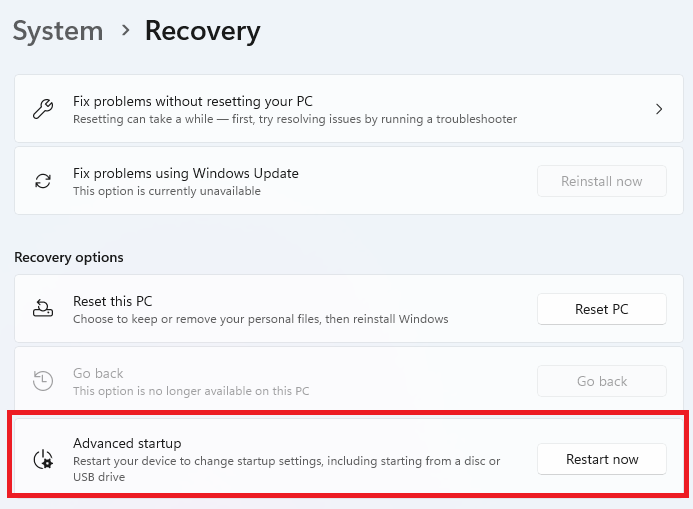
Task: Select the Fix problems using Windows Update title
Action: click(186, 173)
